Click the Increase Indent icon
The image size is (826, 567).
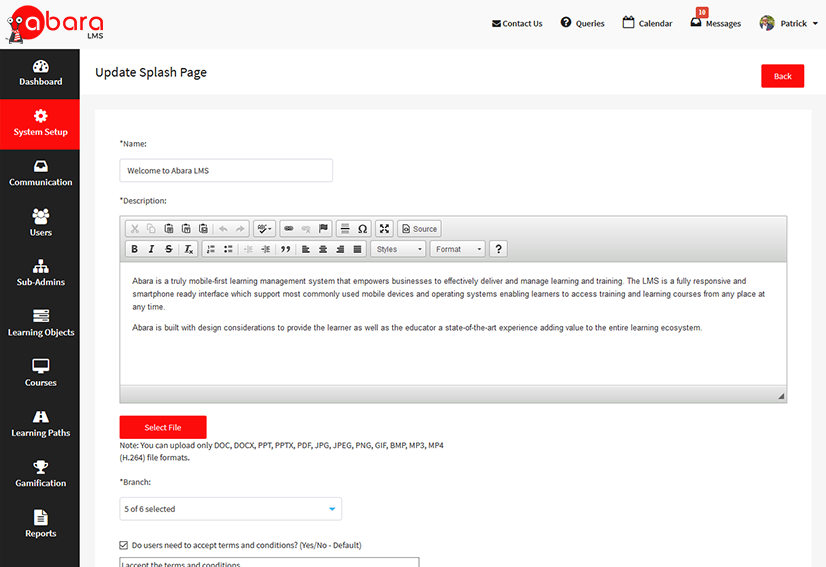(x=266, y=249)
